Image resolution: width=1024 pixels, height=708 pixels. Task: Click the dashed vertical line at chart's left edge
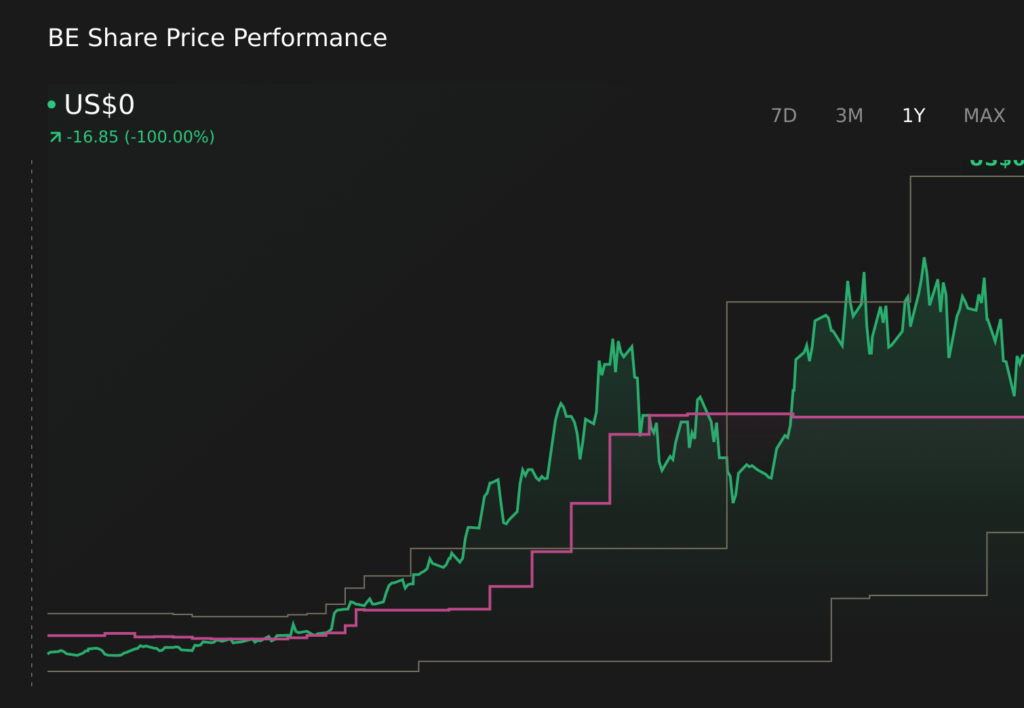pyautogui.click(x=32, y=420)
